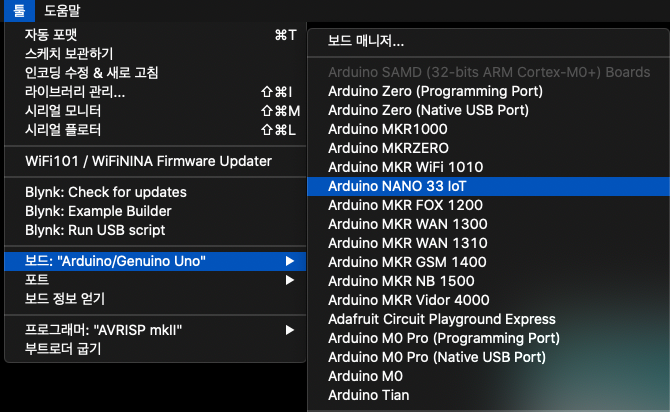Screen dimensions: 670x412
Task: Open the 툴 menu in the menu bar
Action: point(19,10)
